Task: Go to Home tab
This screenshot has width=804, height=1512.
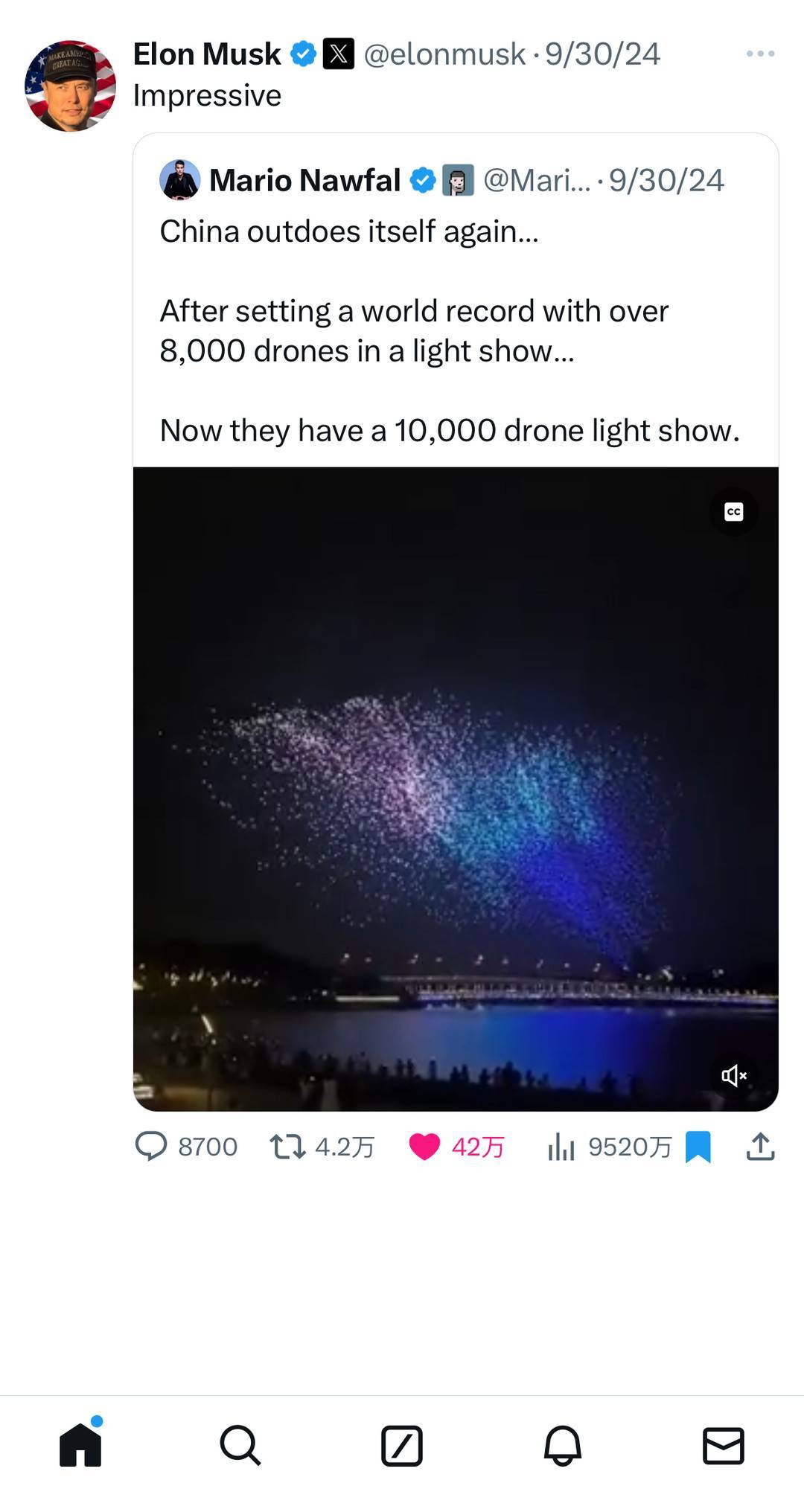Action: point(80,1445)
